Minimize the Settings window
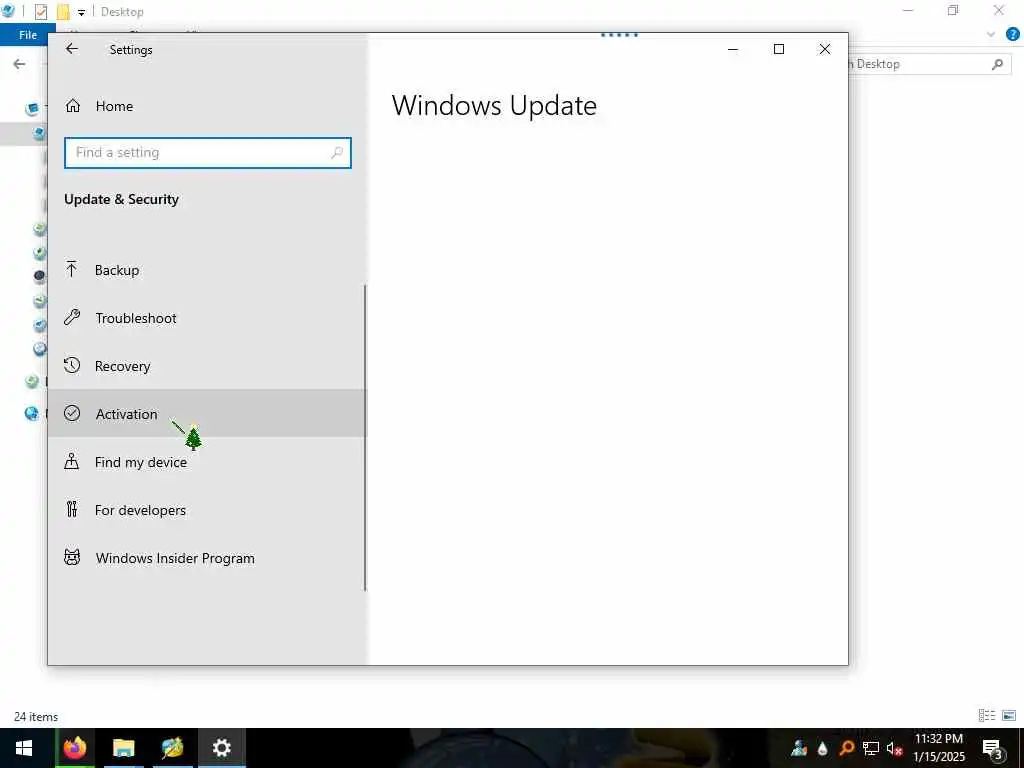The image size is (1024, 768). (x=733, y=49)
